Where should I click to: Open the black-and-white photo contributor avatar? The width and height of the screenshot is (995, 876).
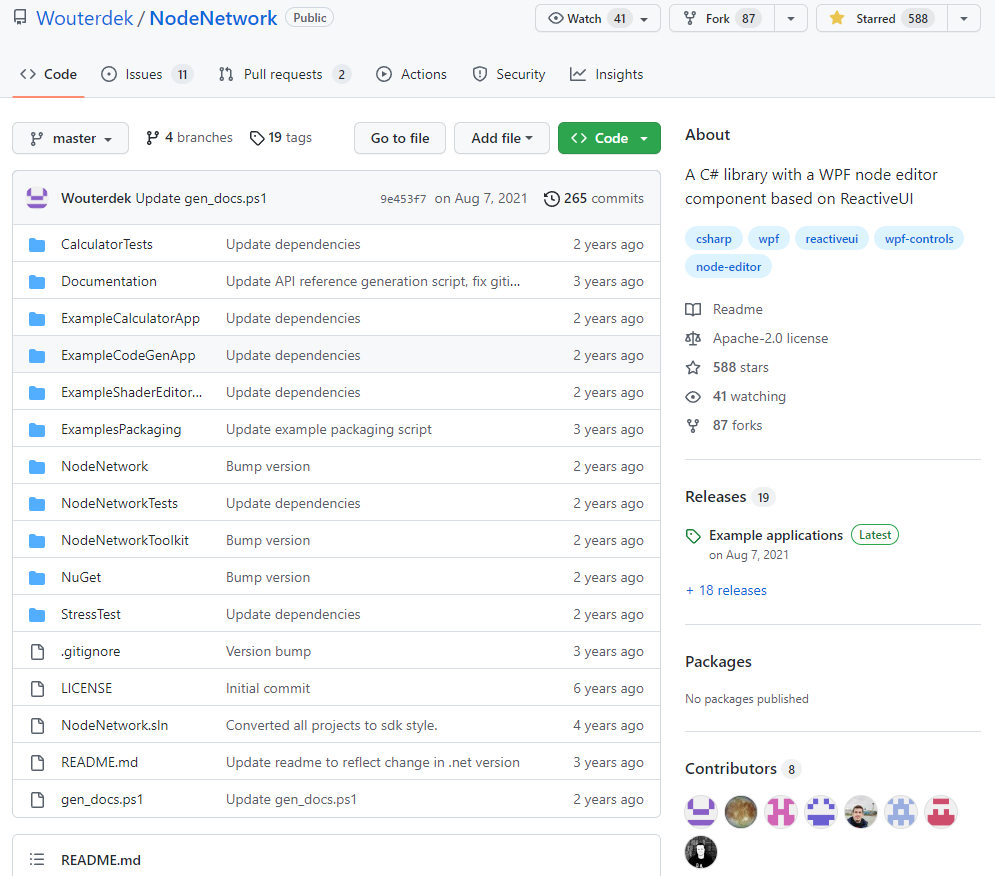(x=701, y=852)
